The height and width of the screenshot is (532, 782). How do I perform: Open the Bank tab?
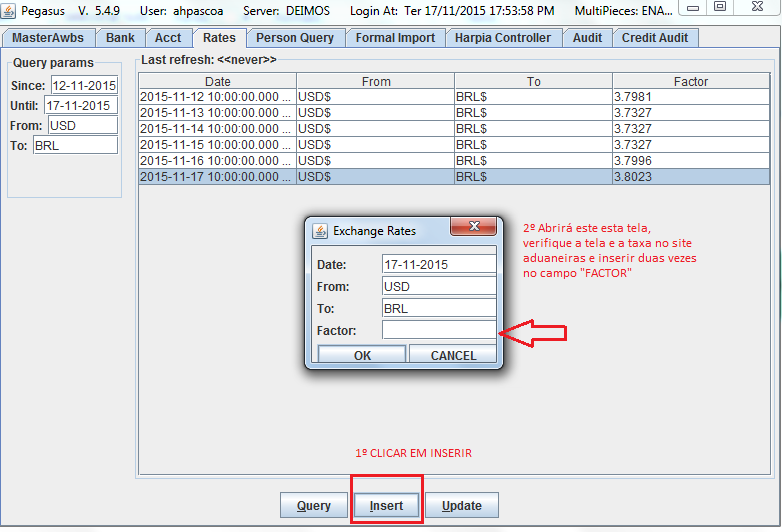click(x=120, y=38)
